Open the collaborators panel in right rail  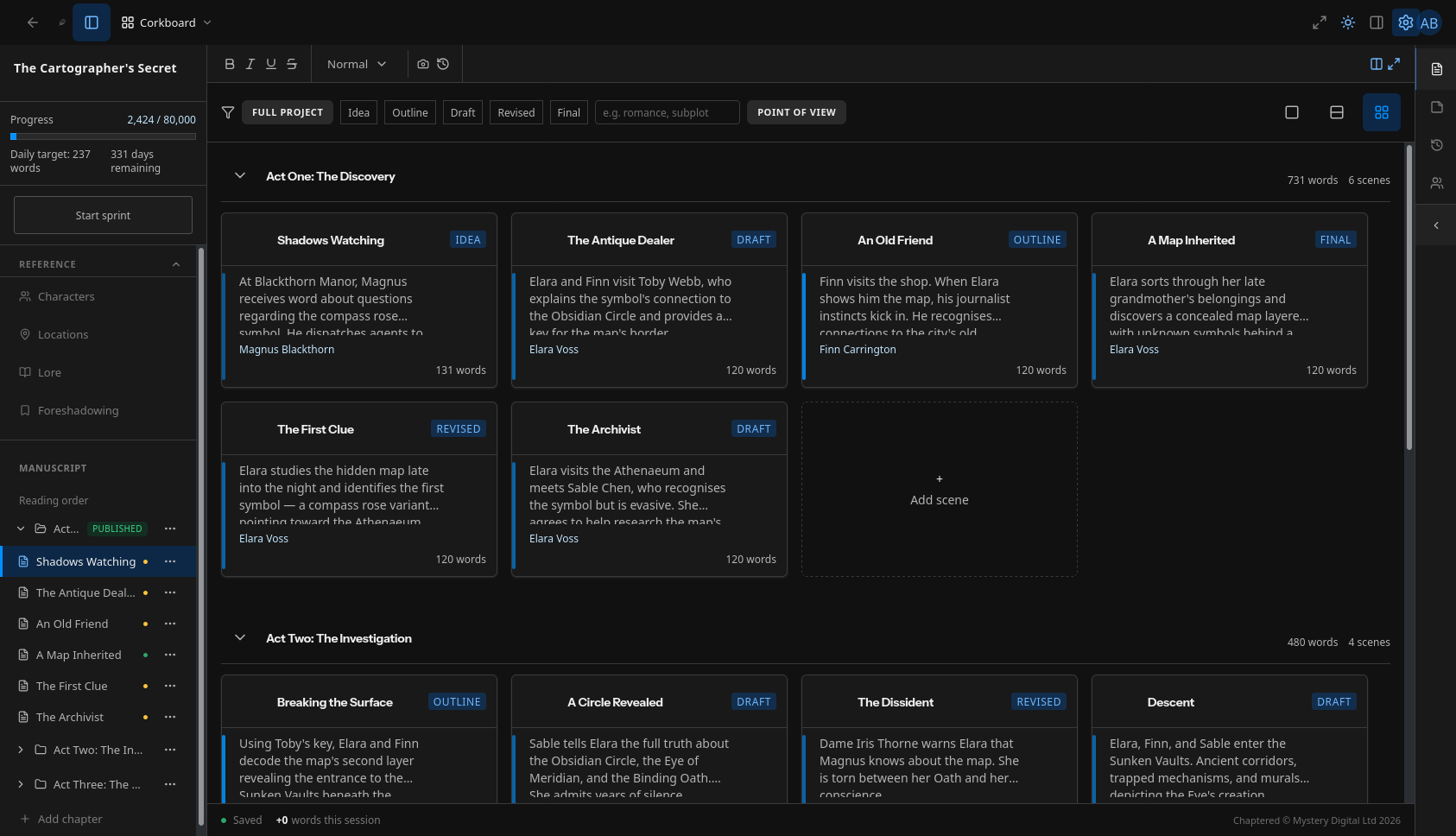(x=1437, y=183)
